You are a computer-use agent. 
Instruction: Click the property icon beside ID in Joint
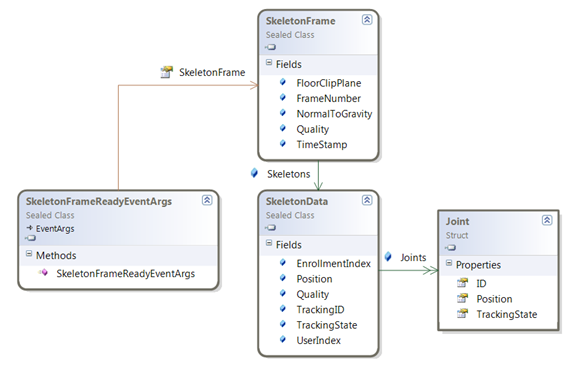click(462, 283)
